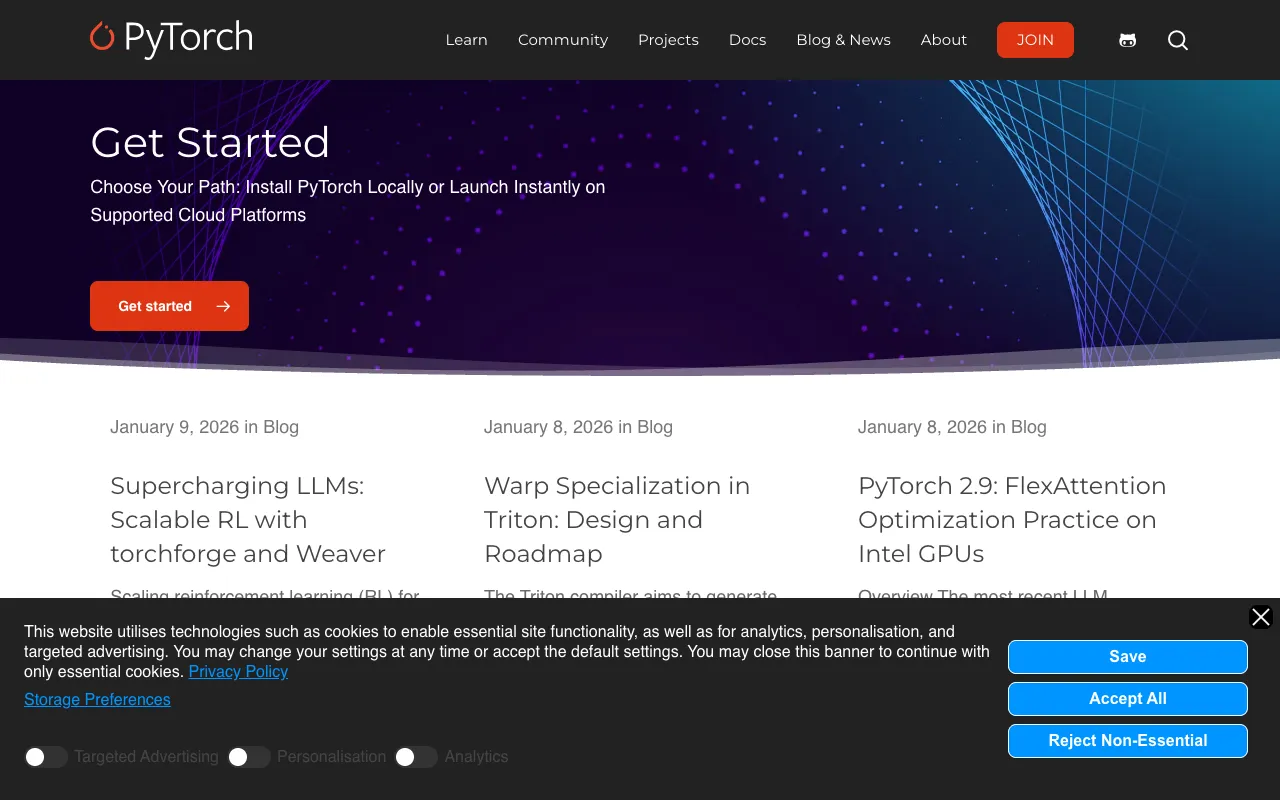Accept all cookies
The width and height of the screenshot is (1280, 800).
pos(1127,699)
